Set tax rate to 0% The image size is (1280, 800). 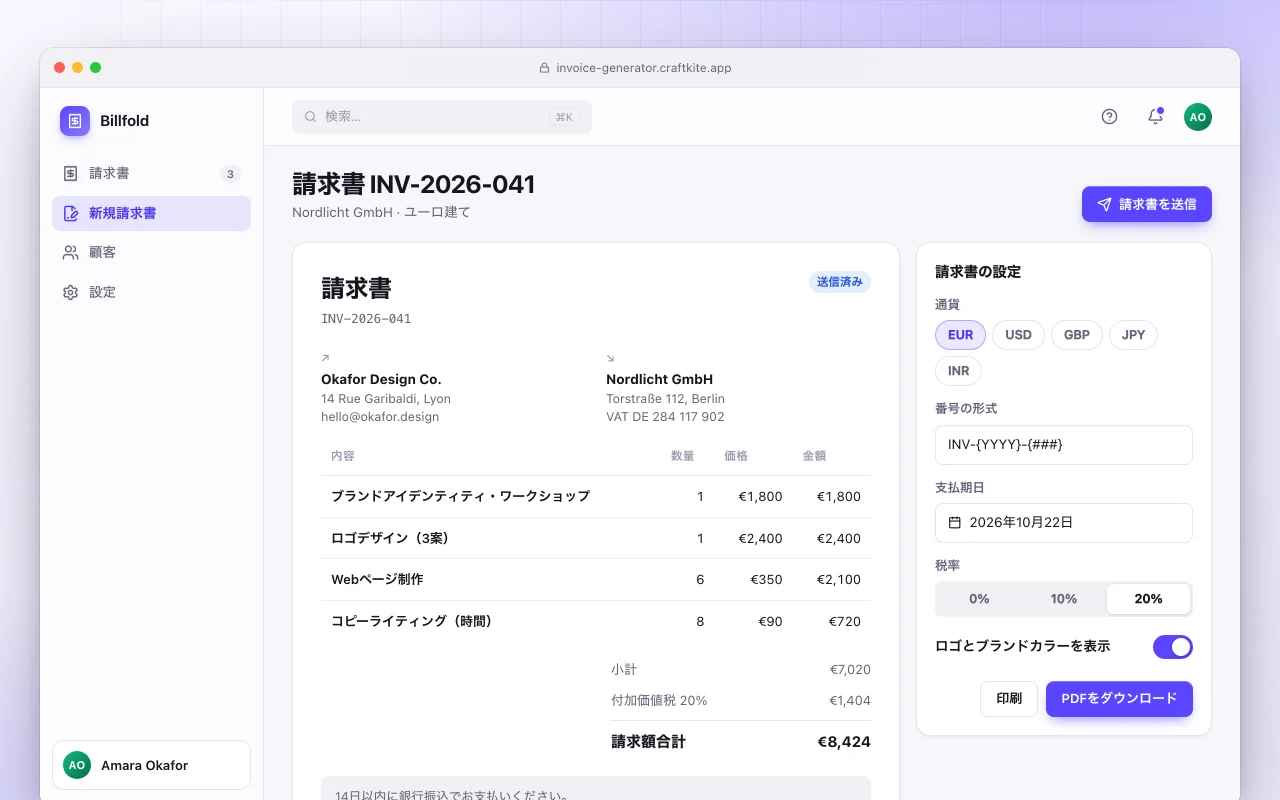(979, 599)
